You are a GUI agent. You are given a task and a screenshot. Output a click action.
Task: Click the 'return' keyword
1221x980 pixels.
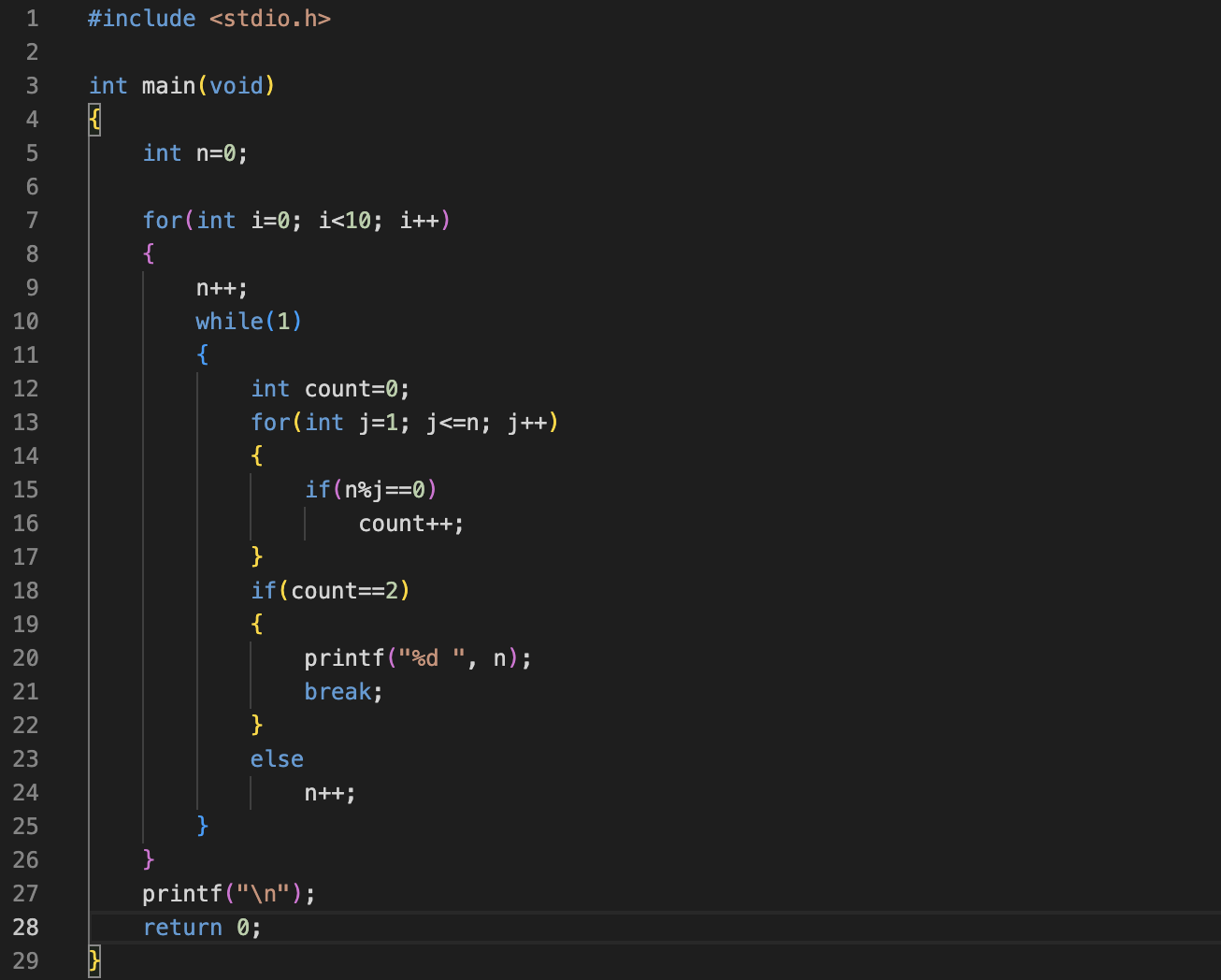pos(182,928)
